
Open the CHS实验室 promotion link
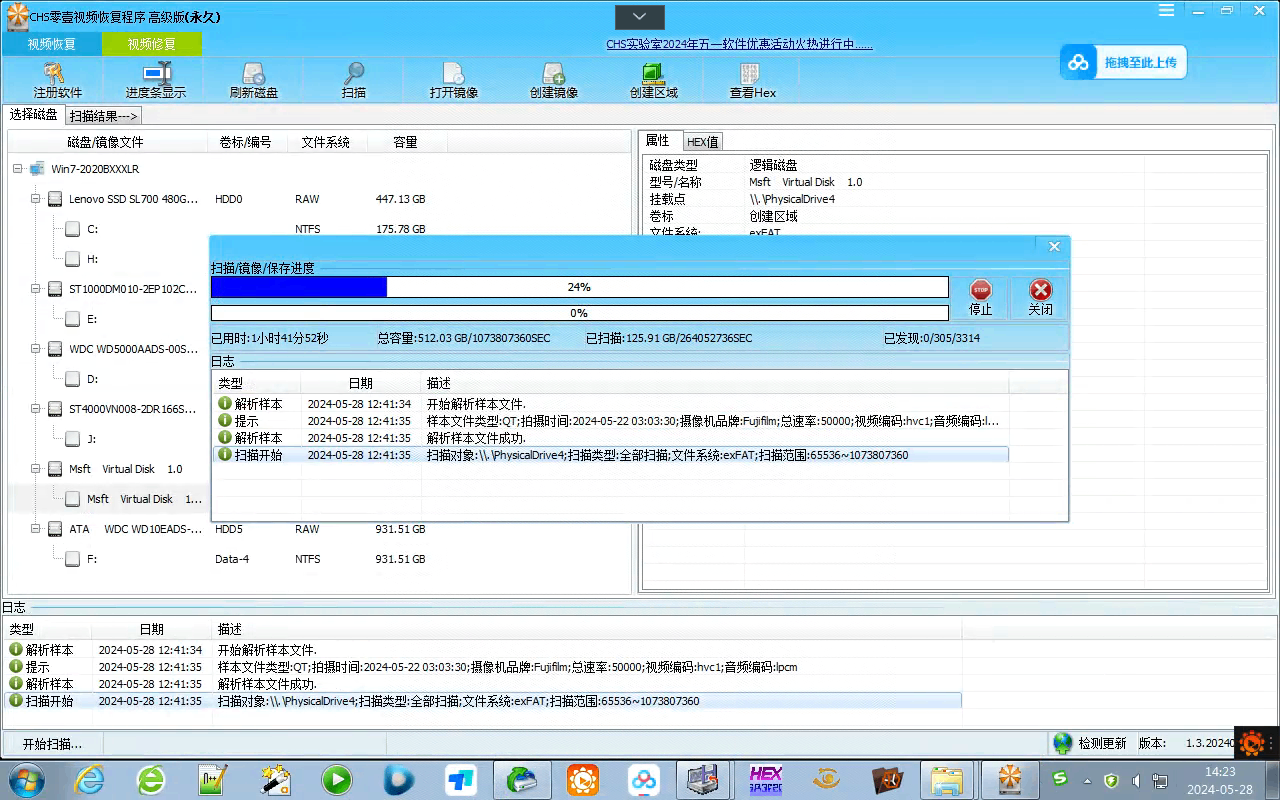(739, 44)
